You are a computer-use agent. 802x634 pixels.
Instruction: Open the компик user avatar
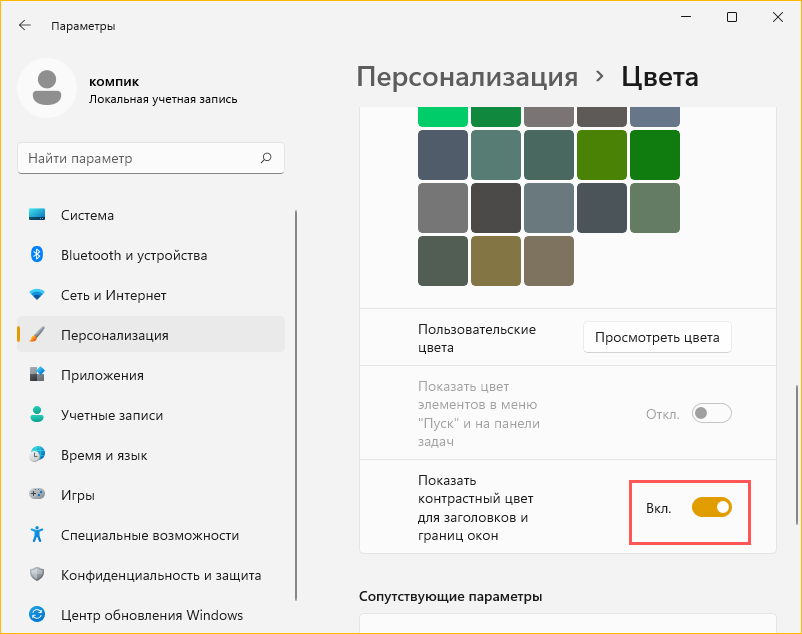tap(47, 88)
